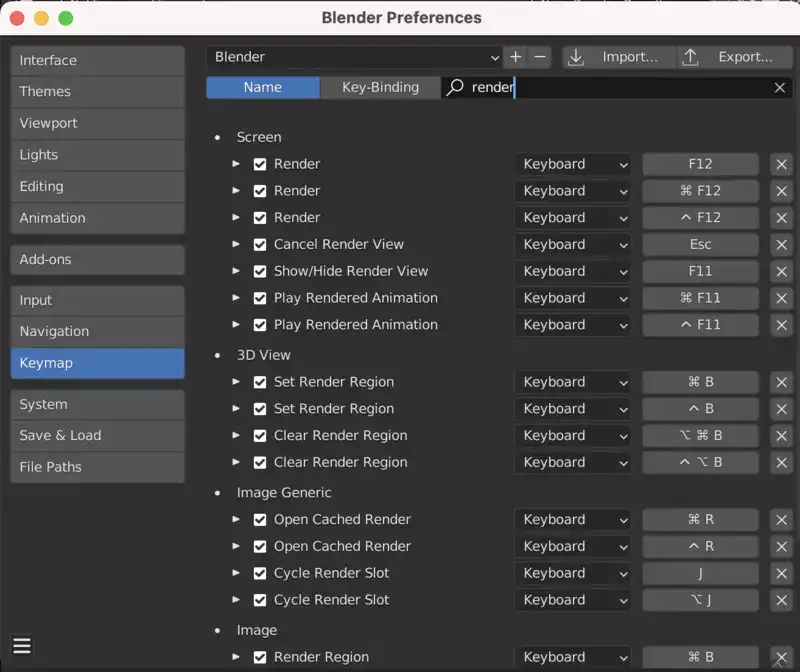Open Keyboard dropdown for ⌥ J Cycle Render Slot
This screenshot has width=800, height=672.
(x=572, y=600)
